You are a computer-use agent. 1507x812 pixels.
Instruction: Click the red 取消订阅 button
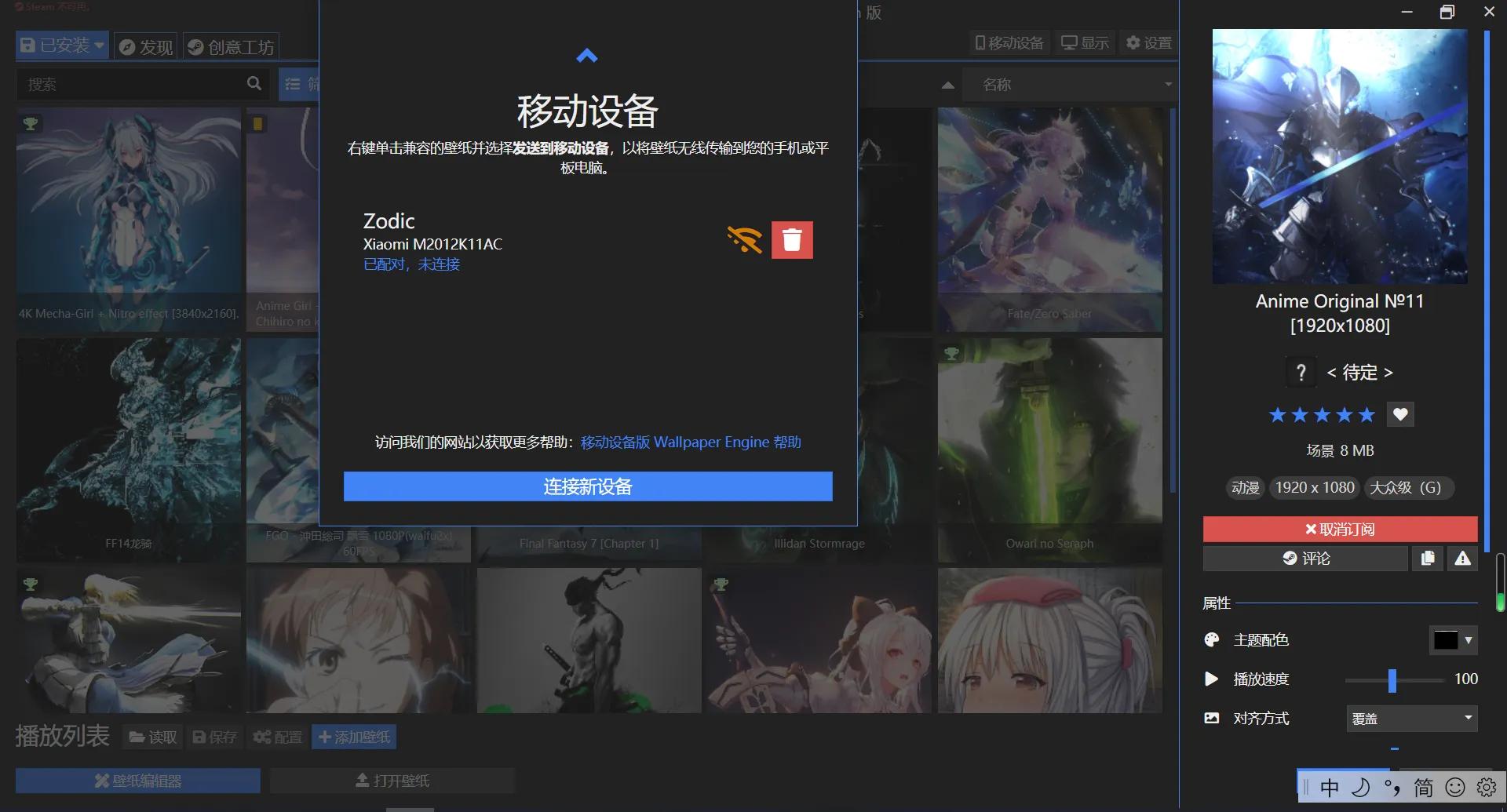pyautogui.click(x=1340, y=530)
